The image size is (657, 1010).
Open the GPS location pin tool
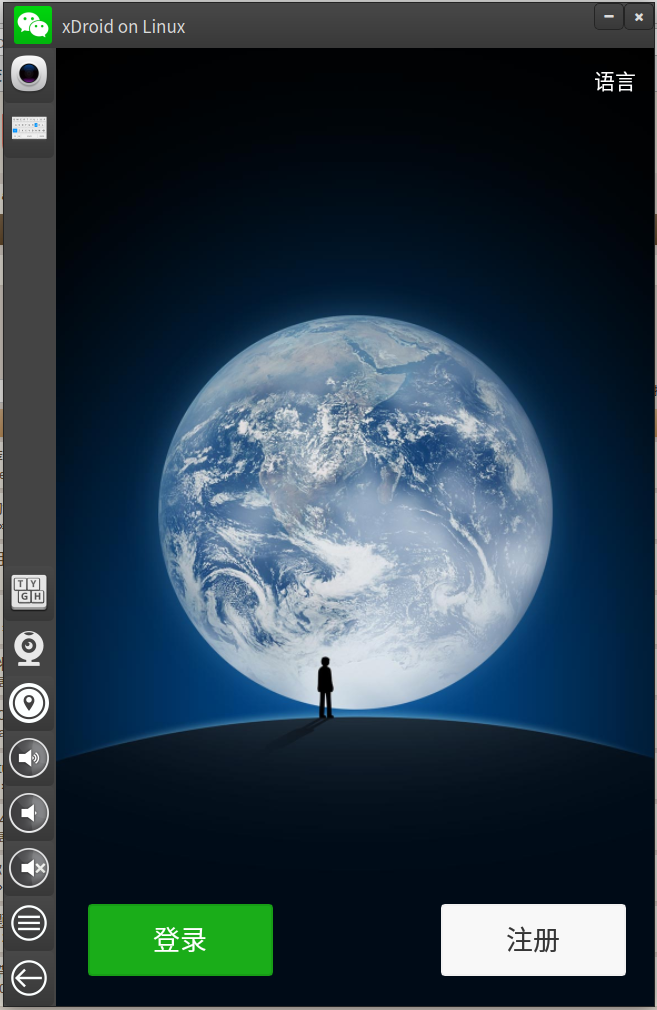click(x=29, y=703)
